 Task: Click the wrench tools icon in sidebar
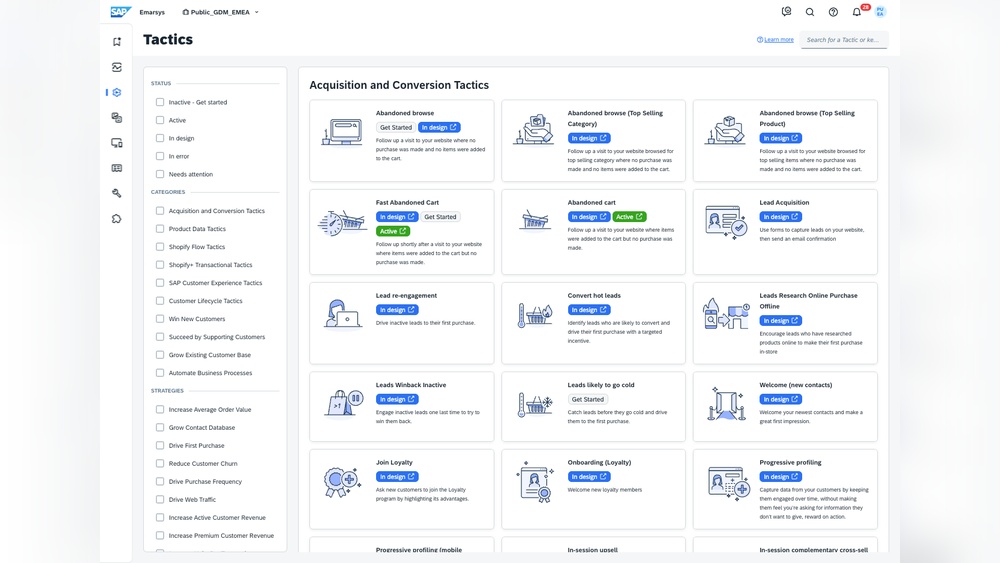click(x=117, y=193)
